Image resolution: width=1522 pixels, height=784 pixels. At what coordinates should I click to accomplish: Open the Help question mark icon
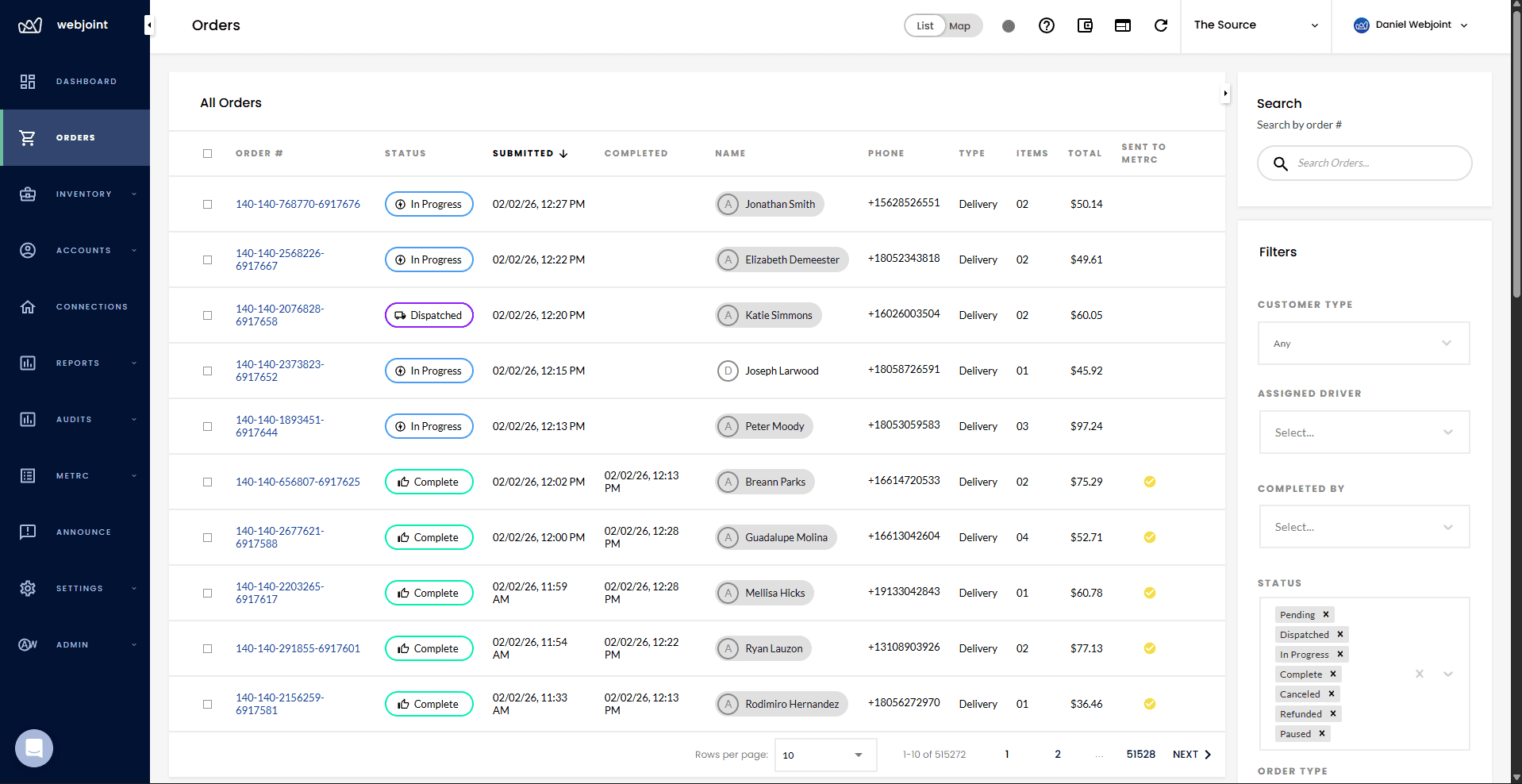click(1046, 25)
